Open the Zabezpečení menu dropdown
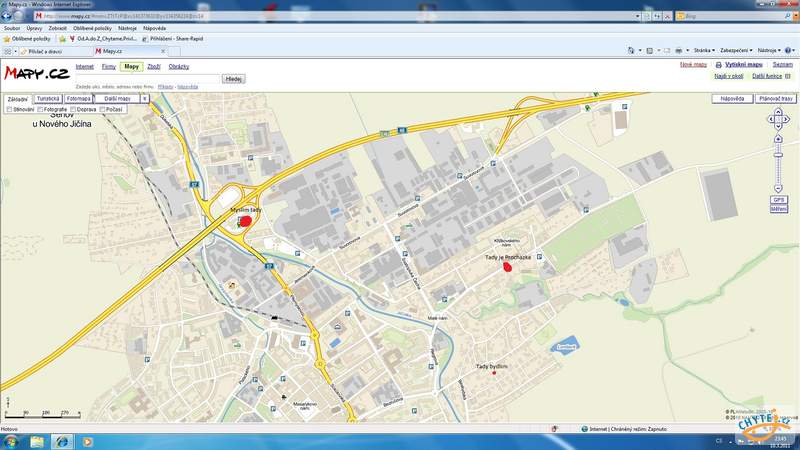 coord(736,51)
